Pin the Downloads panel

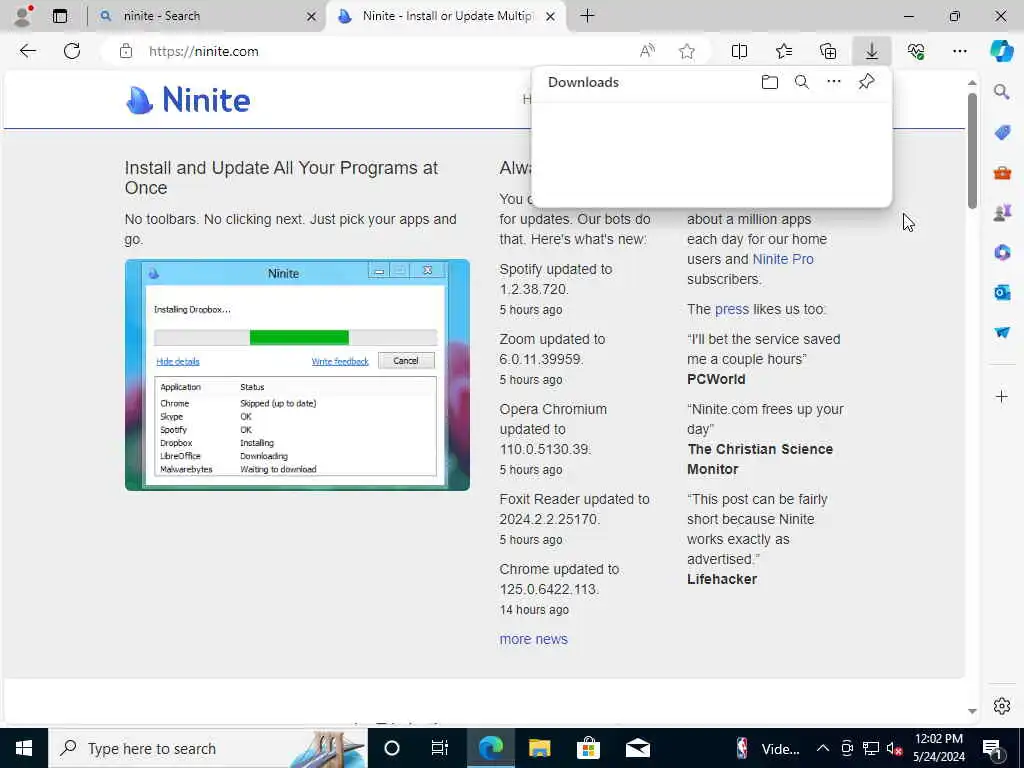click(x=866, y=82)
